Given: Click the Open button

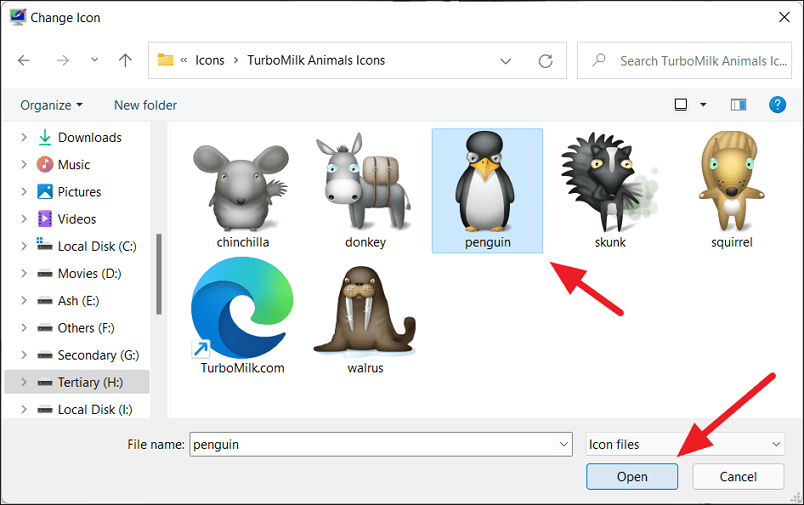Looking at the screenshot, I should (x=632, y=477).
